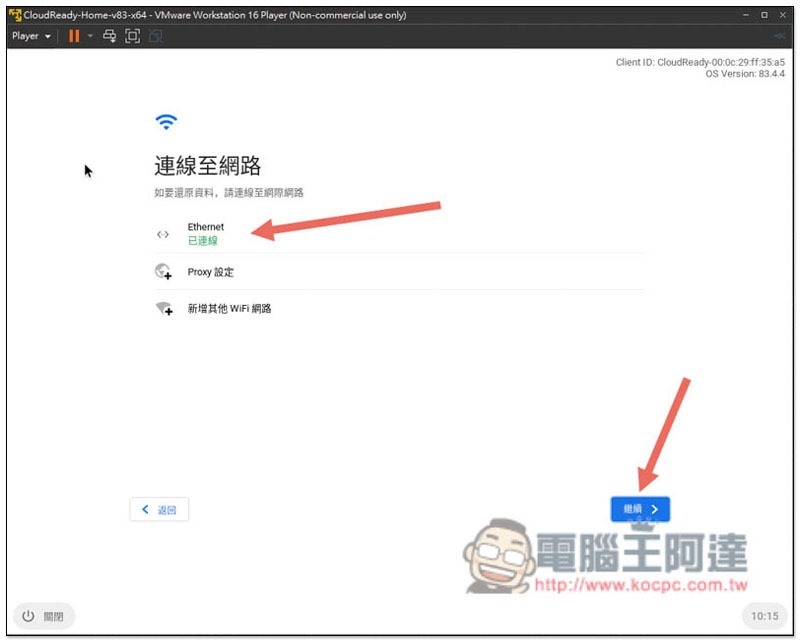The height and width of the screenshot is (643, 800).
Task: Open Proxy 設定
Action: point(211,272)
